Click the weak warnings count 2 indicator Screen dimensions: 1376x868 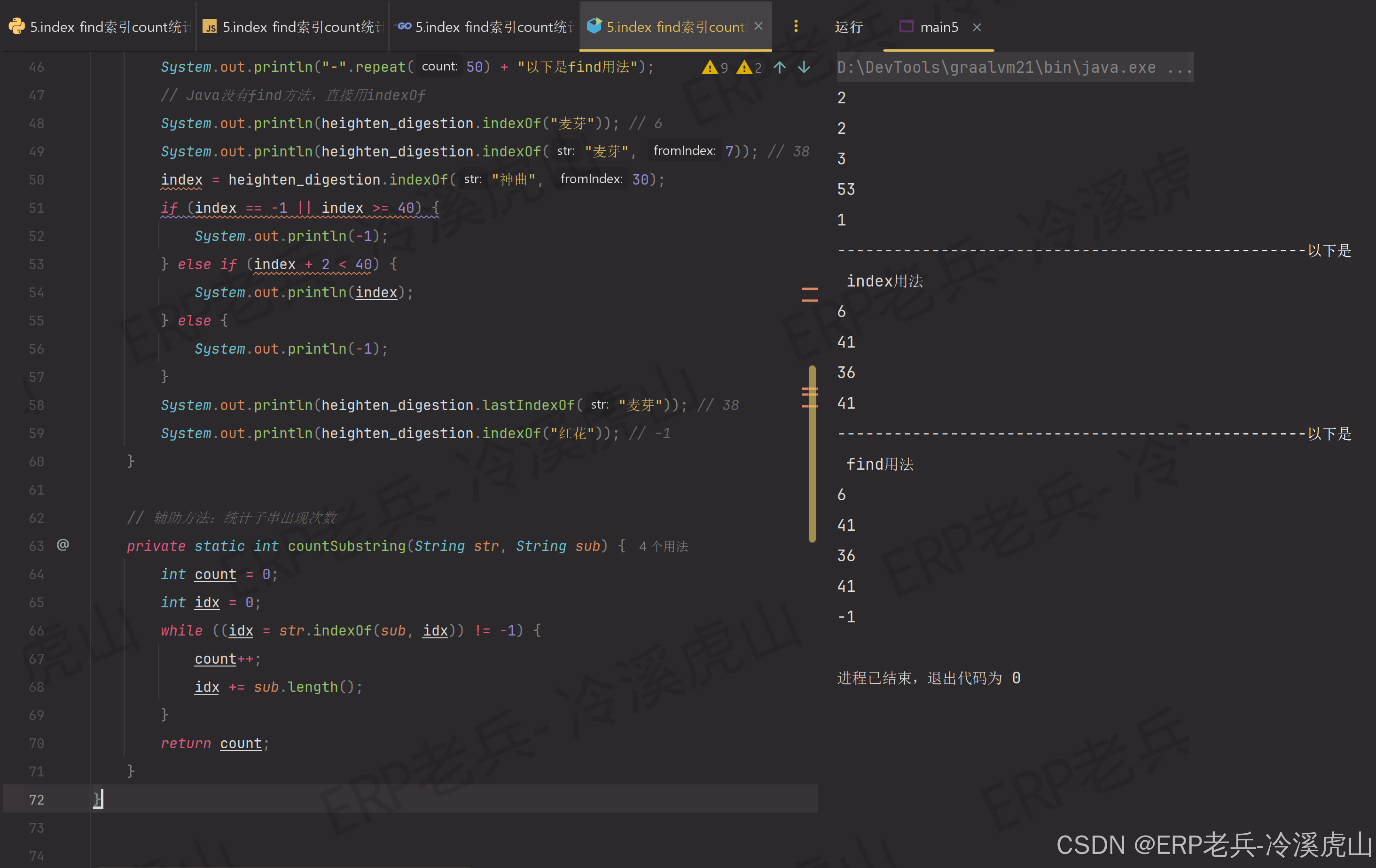point(749,67)
